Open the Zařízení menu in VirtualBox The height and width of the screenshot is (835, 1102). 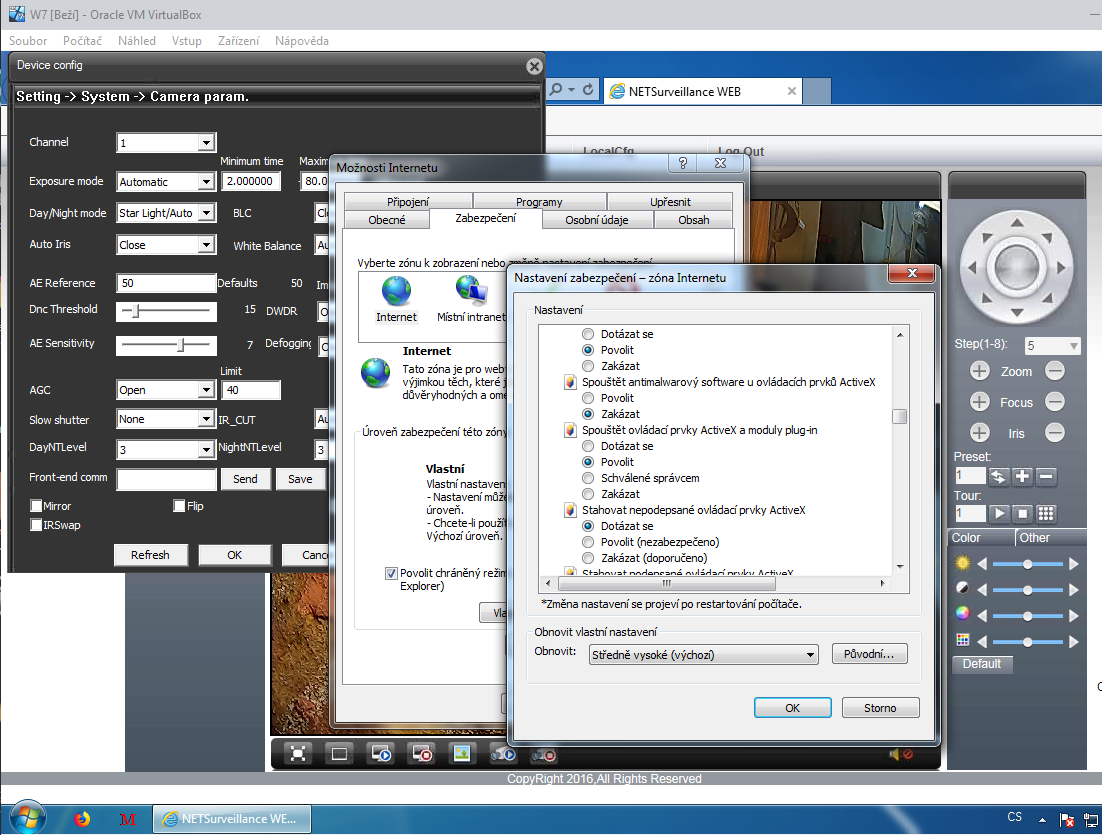point(238,41)
